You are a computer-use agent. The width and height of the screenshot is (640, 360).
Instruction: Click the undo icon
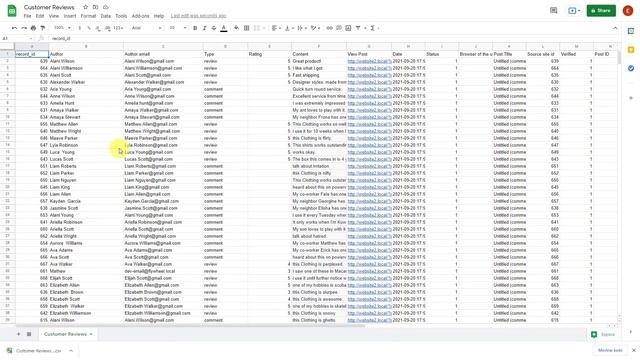15,28
